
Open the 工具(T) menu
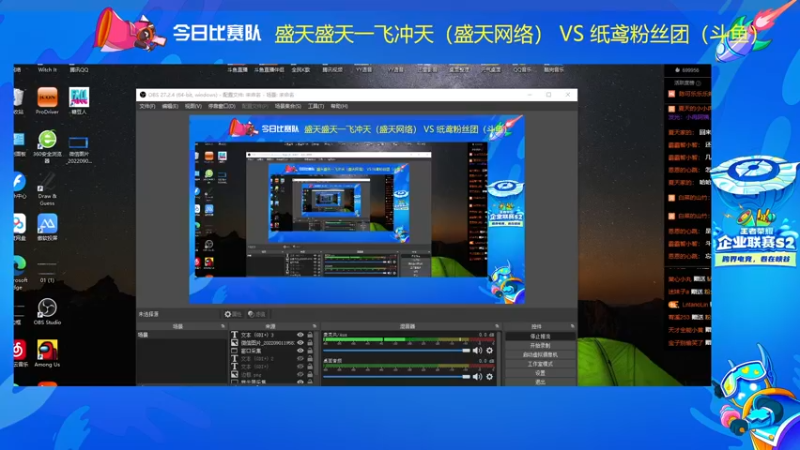pyautogui.click(x=316, y=106)
